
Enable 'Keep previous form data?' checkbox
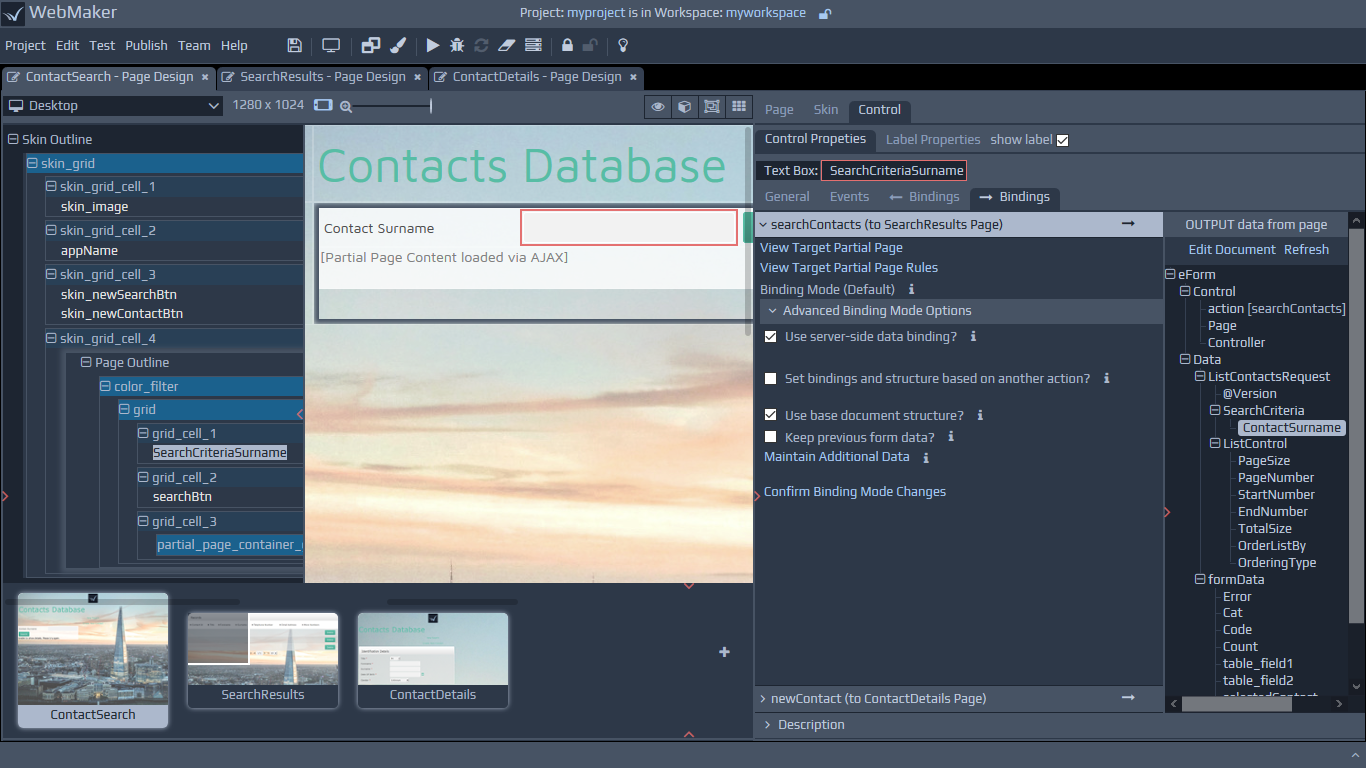tap(770, 437)
